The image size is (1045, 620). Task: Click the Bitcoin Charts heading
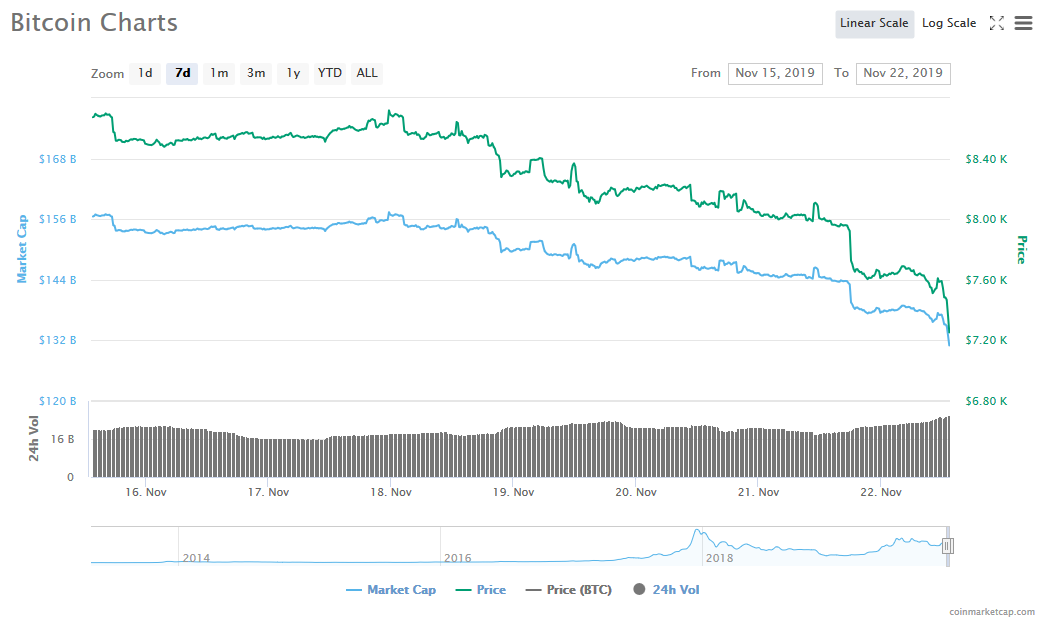coord(94,23)
